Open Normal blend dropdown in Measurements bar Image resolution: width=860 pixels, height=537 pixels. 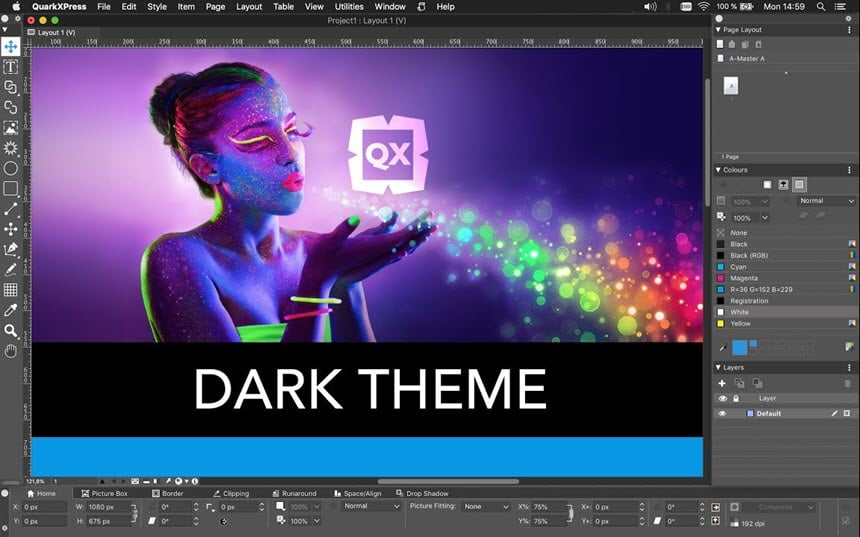371,506
